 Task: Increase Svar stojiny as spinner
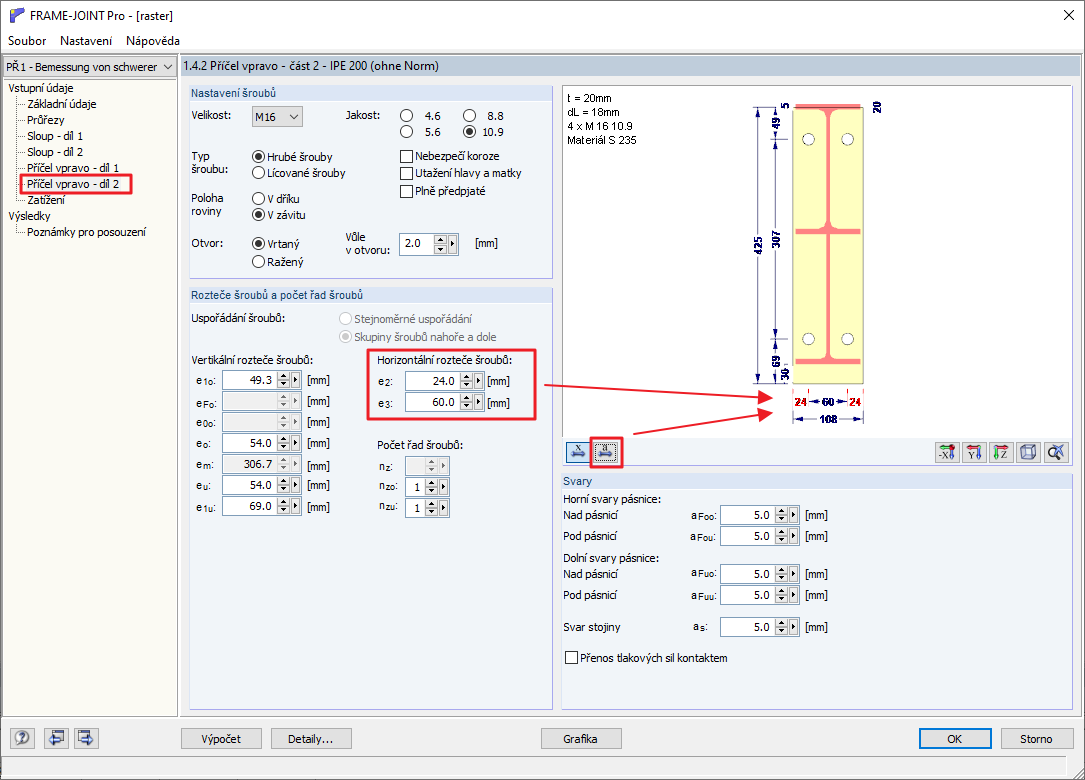pyautogui.click(x=782, y=624)
